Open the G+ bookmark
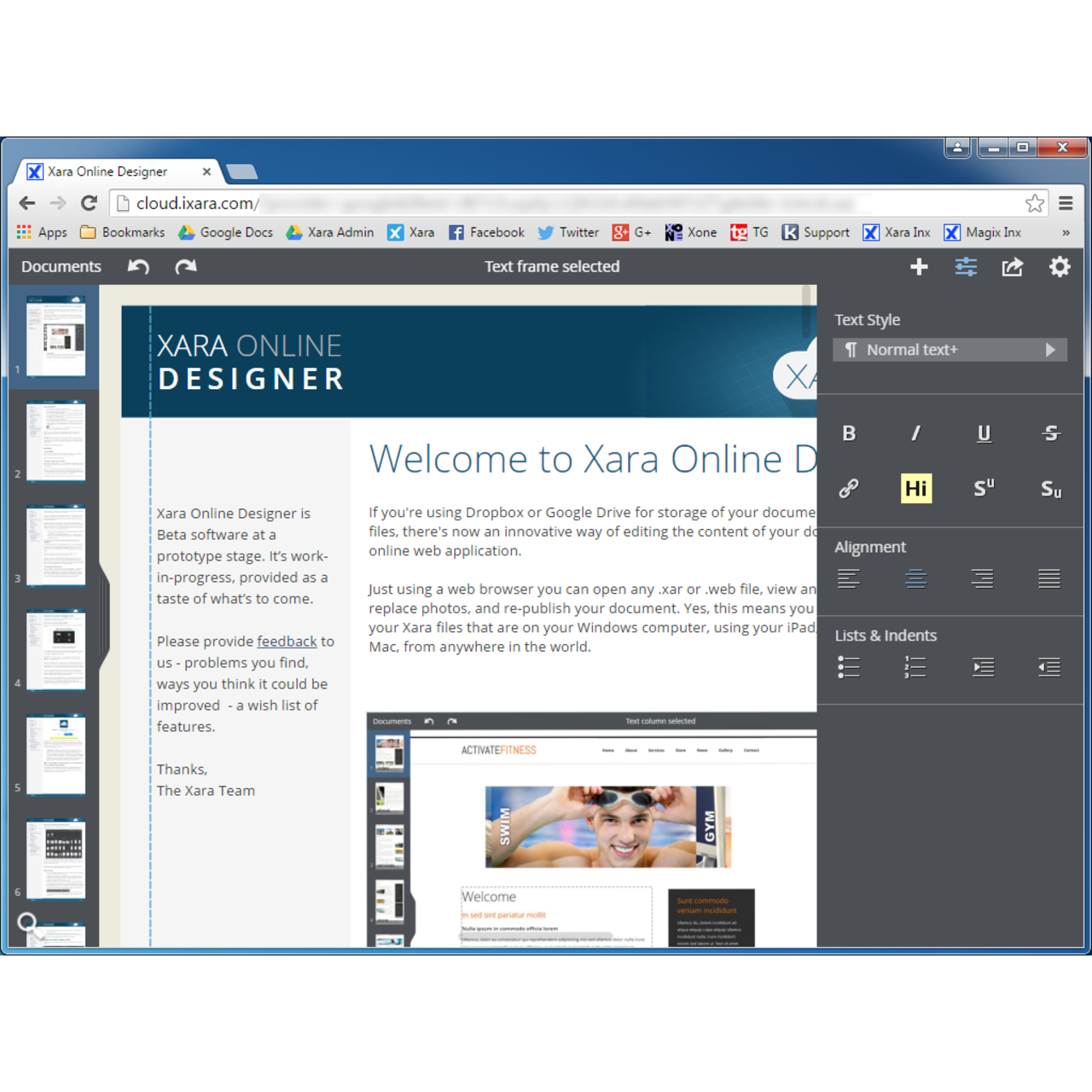This screenshot has width=1092, height=1092. [632, 232]
